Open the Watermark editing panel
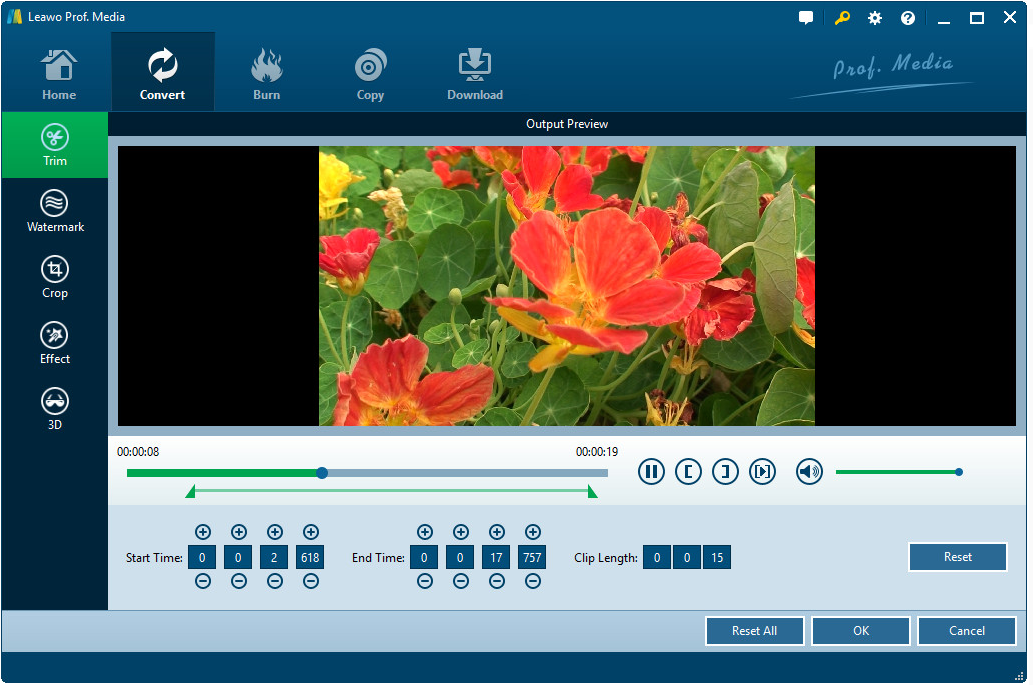The height and width of the screenshot is (687, 1033). [55, 212]
